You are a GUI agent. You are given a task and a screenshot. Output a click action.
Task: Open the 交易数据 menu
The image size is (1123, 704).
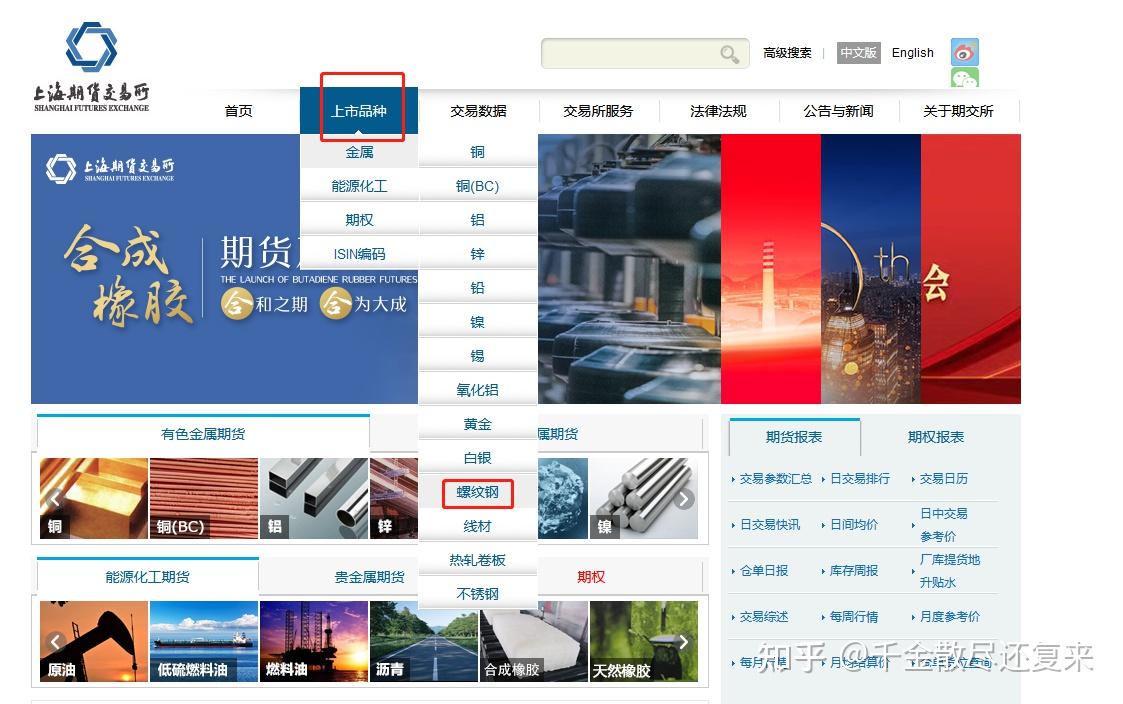point(478,112)
